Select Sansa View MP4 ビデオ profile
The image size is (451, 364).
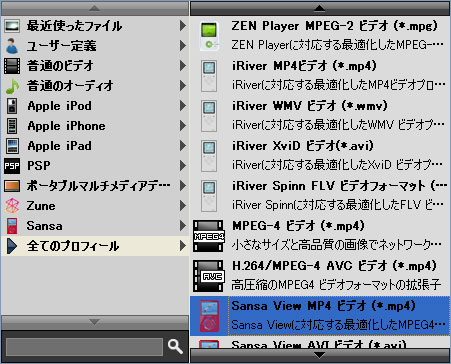point(320,316)
